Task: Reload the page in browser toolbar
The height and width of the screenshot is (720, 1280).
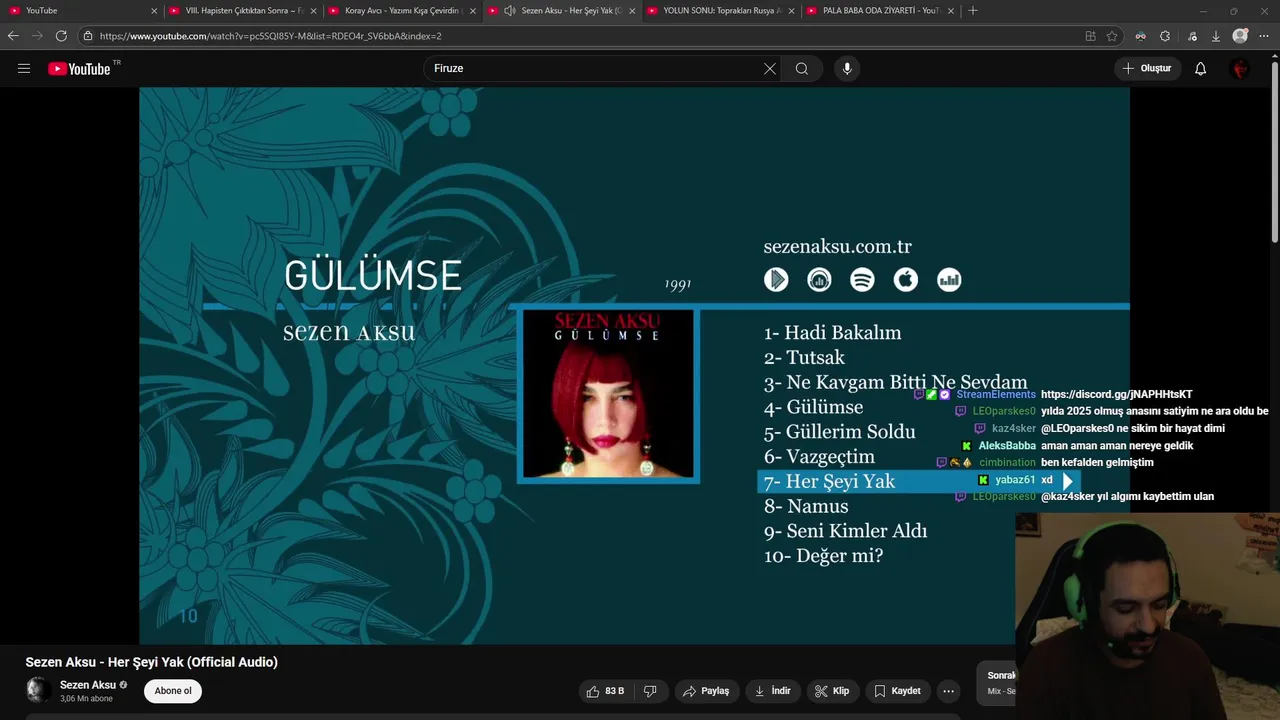Action: click(61, 36)
